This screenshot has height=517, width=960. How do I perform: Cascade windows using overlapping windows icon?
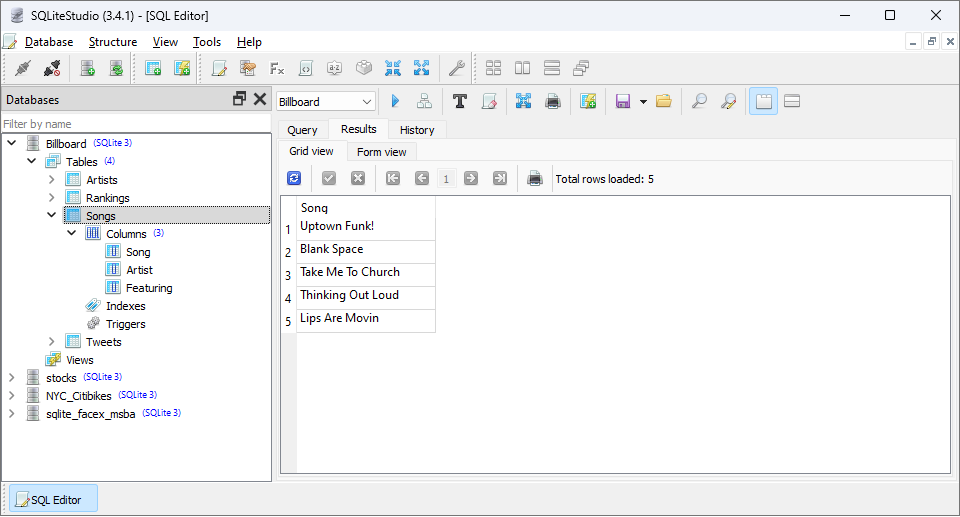coord(580,68)
